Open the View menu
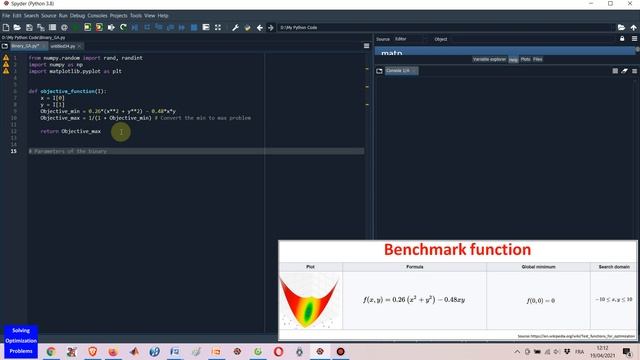This screenshot has height=360, width=640. [x=149, y=16]
